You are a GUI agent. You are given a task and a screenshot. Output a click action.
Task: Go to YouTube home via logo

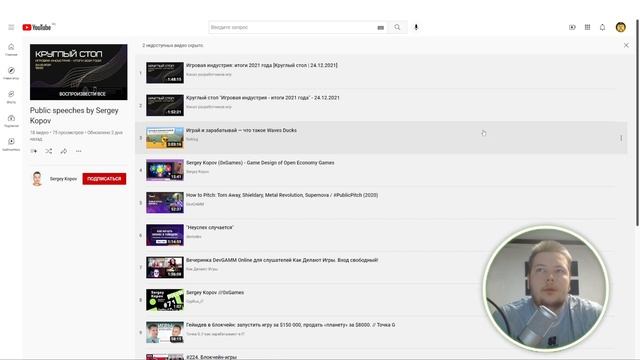pos(37,27)
